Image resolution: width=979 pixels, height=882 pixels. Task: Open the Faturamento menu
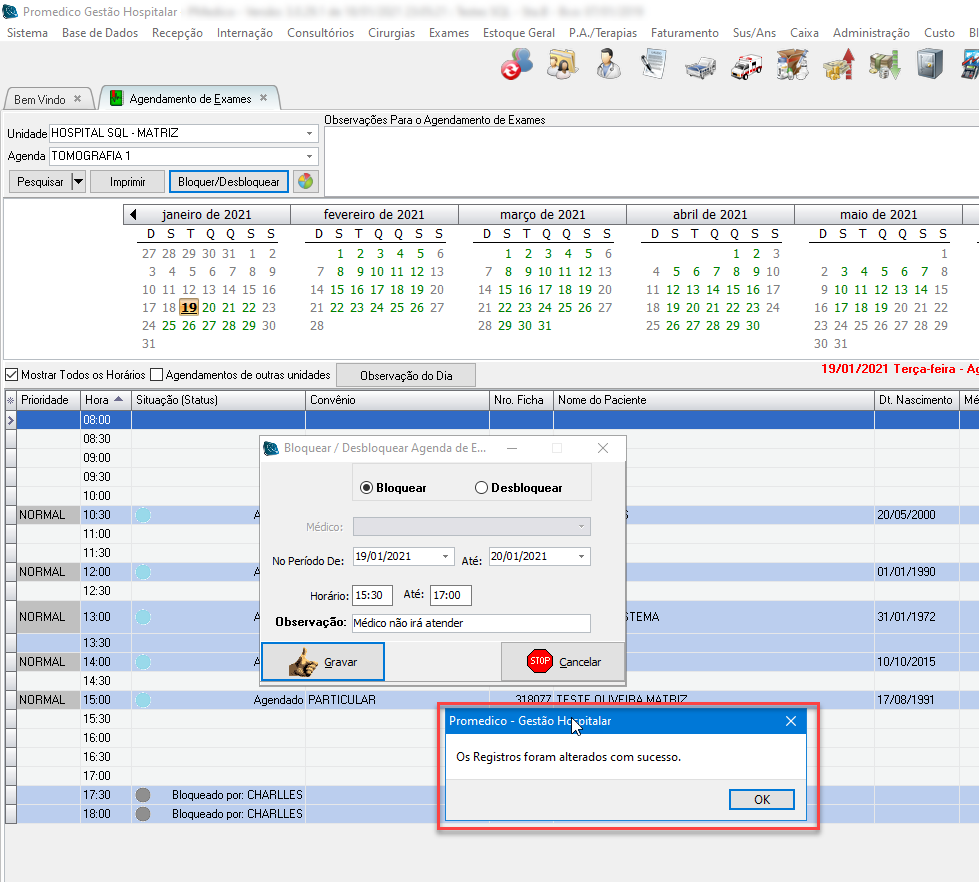click(684, 33)
